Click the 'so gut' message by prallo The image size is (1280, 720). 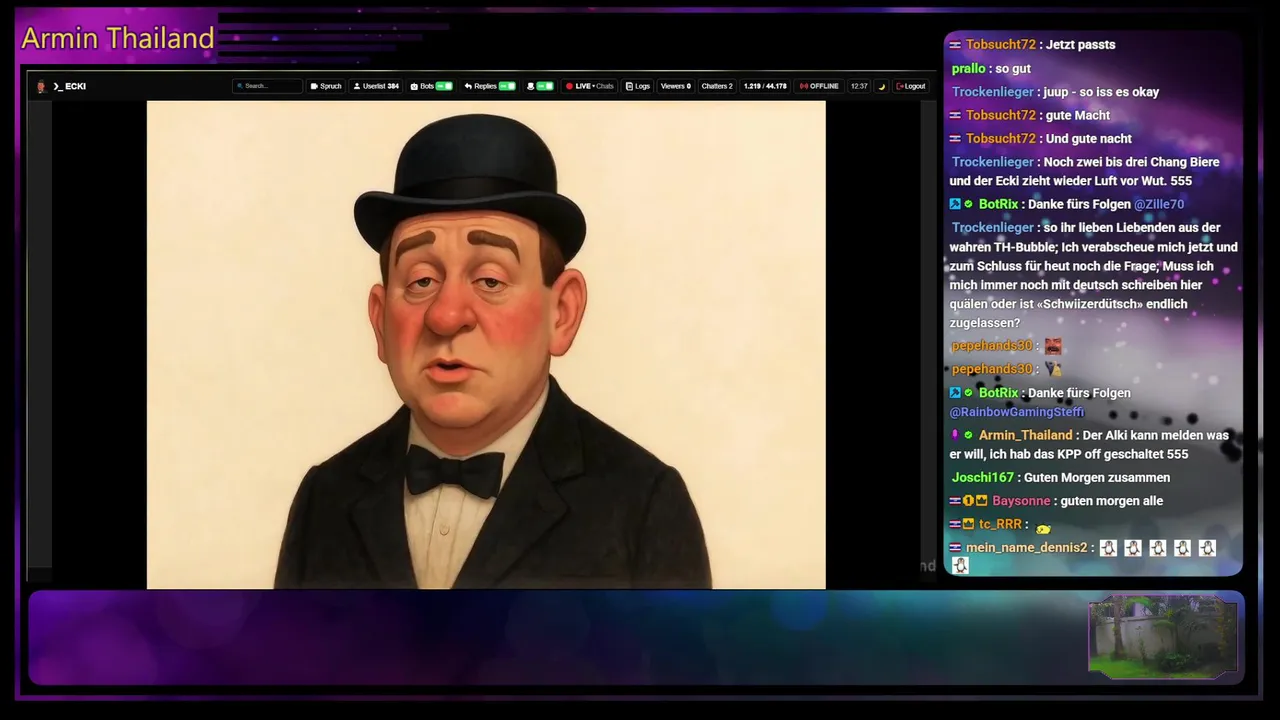[1013, 69]
